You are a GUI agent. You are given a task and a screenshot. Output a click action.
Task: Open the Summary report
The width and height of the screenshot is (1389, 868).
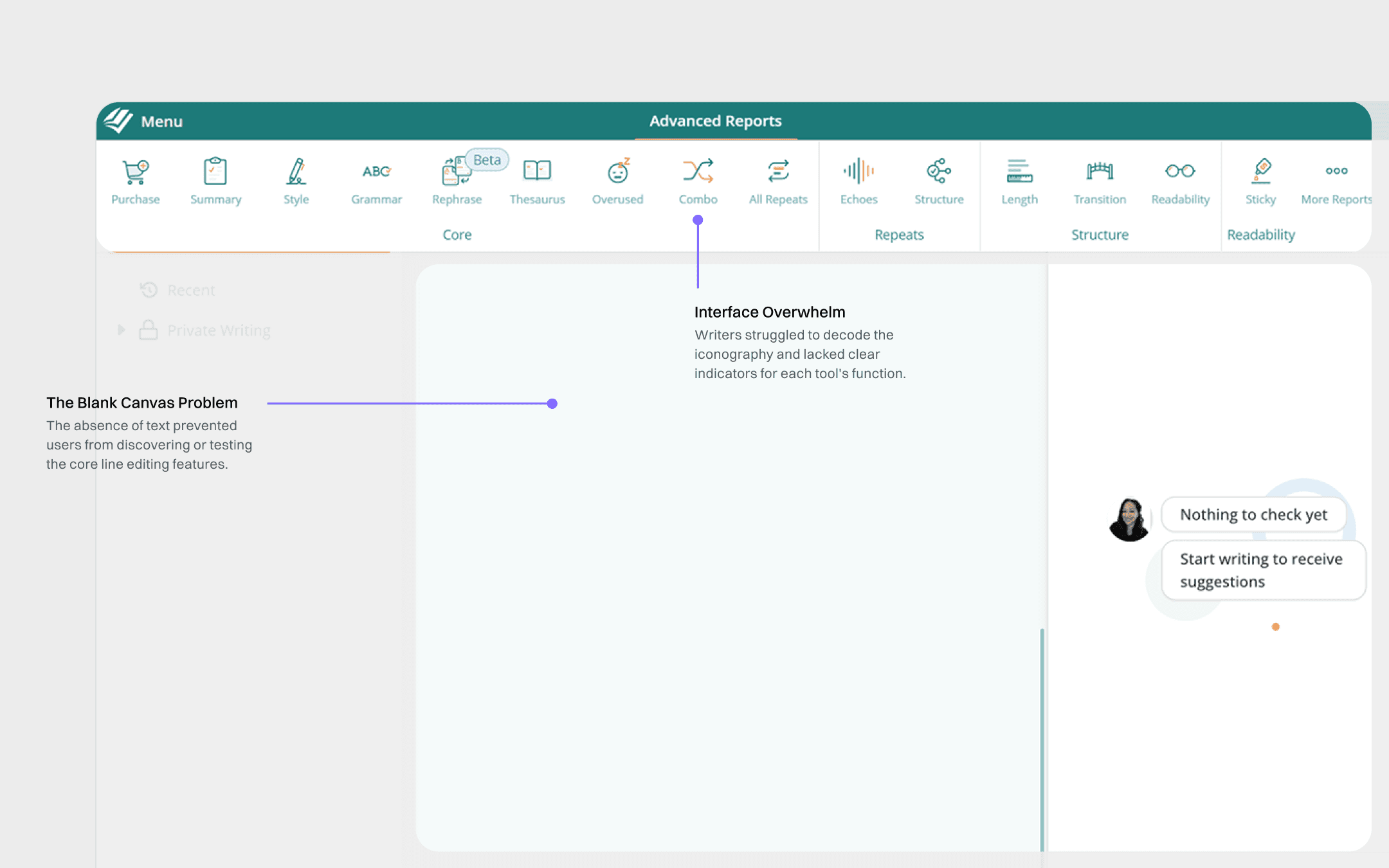pyautogui.click(x=215, y=181)
